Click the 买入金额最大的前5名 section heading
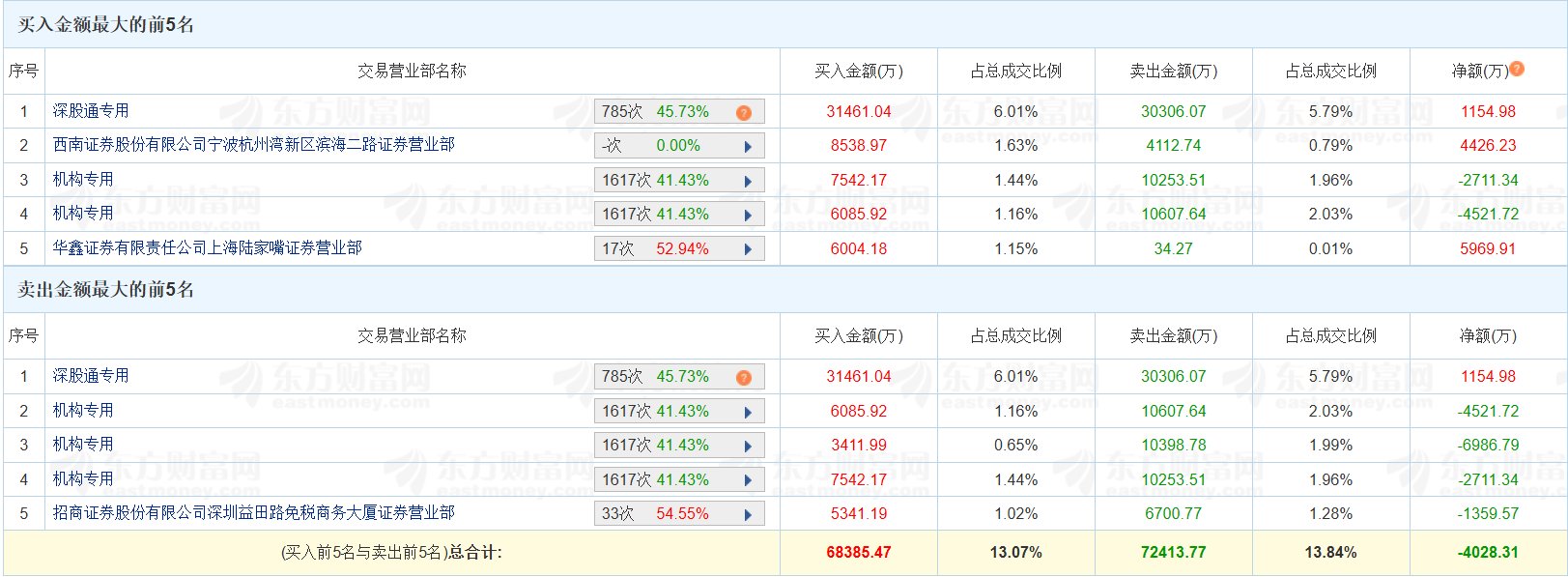This screenshot has width=1568, height=577. [106, 25]
